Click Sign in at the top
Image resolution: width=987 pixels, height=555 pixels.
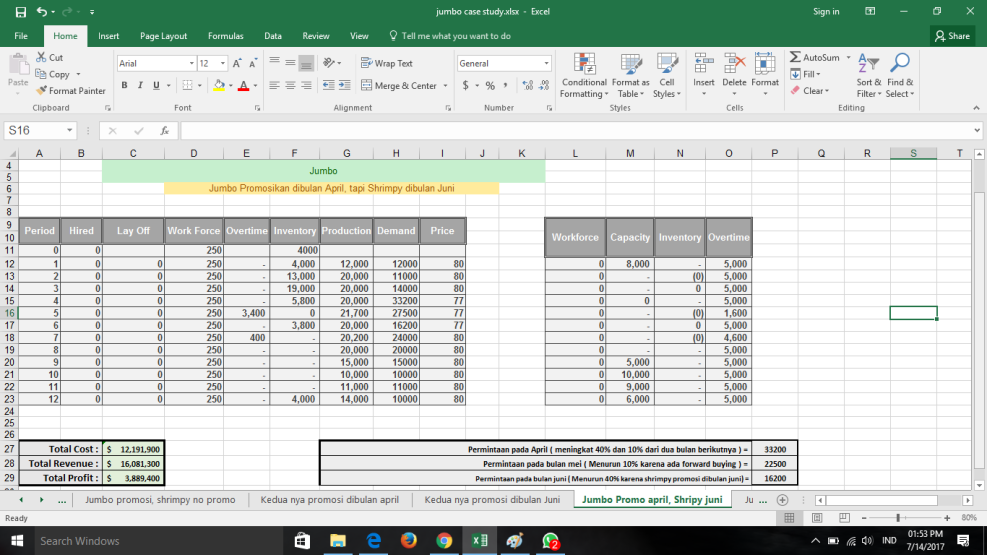point(826,12)
